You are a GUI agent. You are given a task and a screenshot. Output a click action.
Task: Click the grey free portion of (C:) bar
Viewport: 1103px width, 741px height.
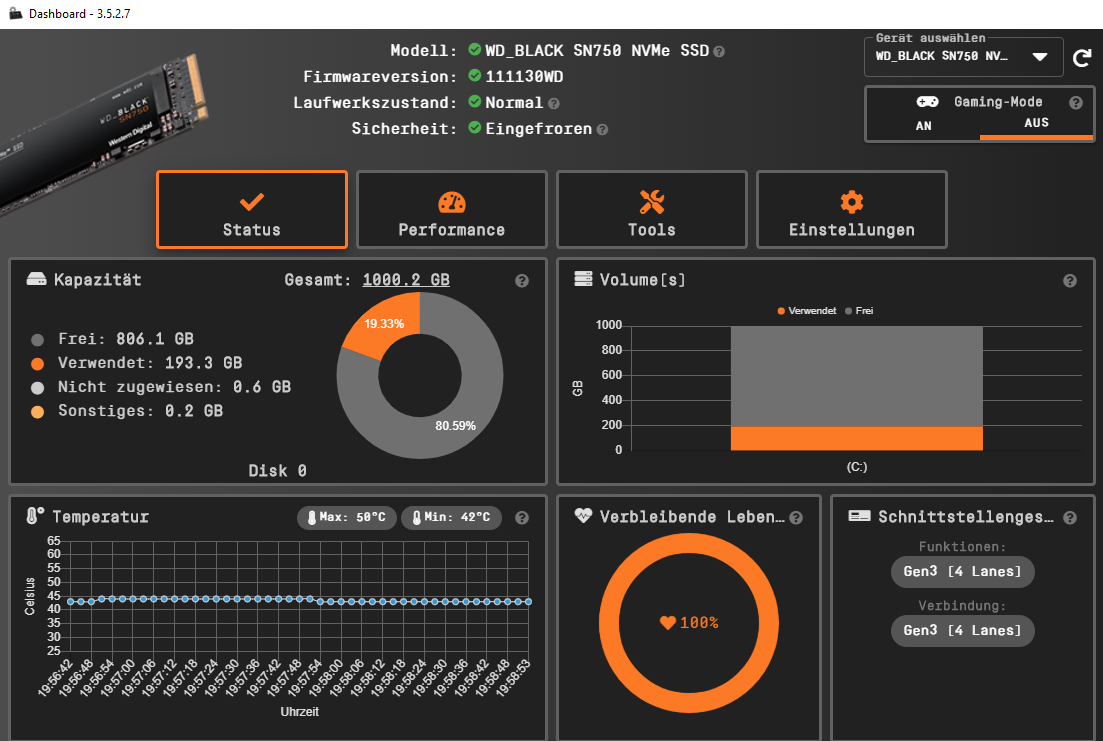coord(857,376)
